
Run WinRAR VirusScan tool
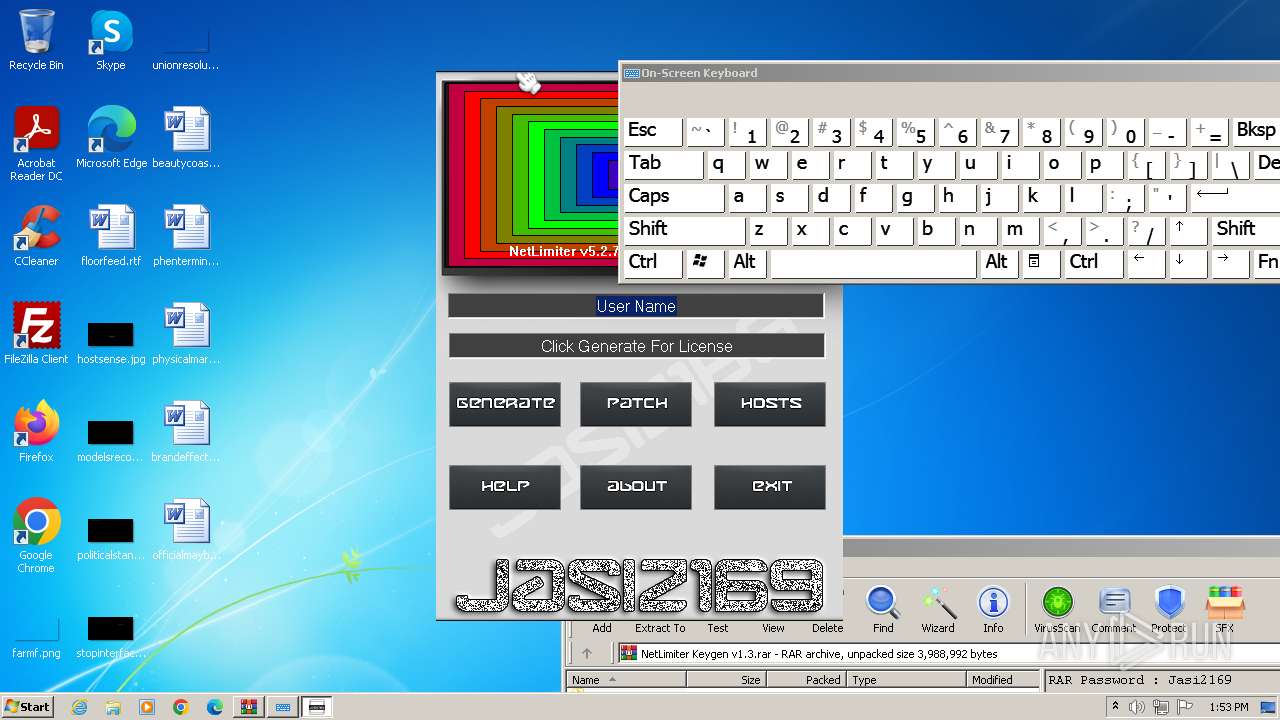click(x=1057, y=609)
